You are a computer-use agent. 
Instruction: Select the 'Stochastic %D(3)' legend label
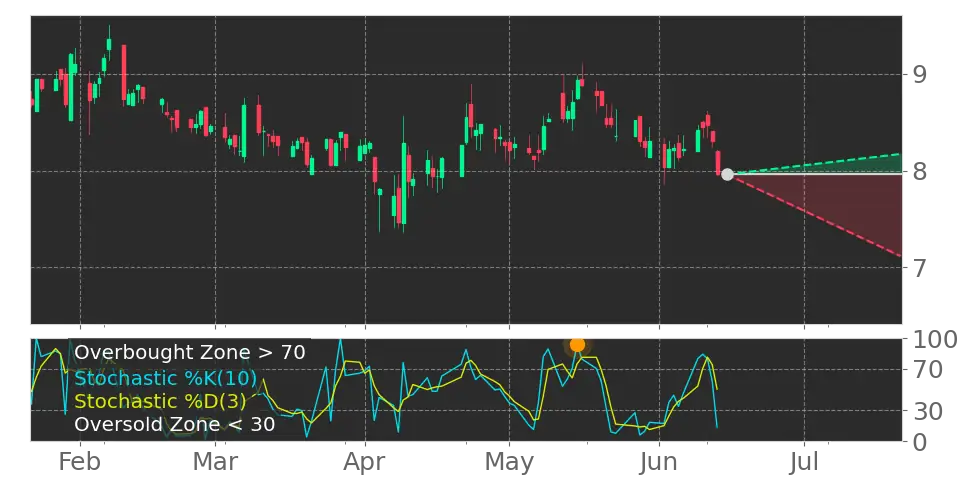tap(160, 401)
